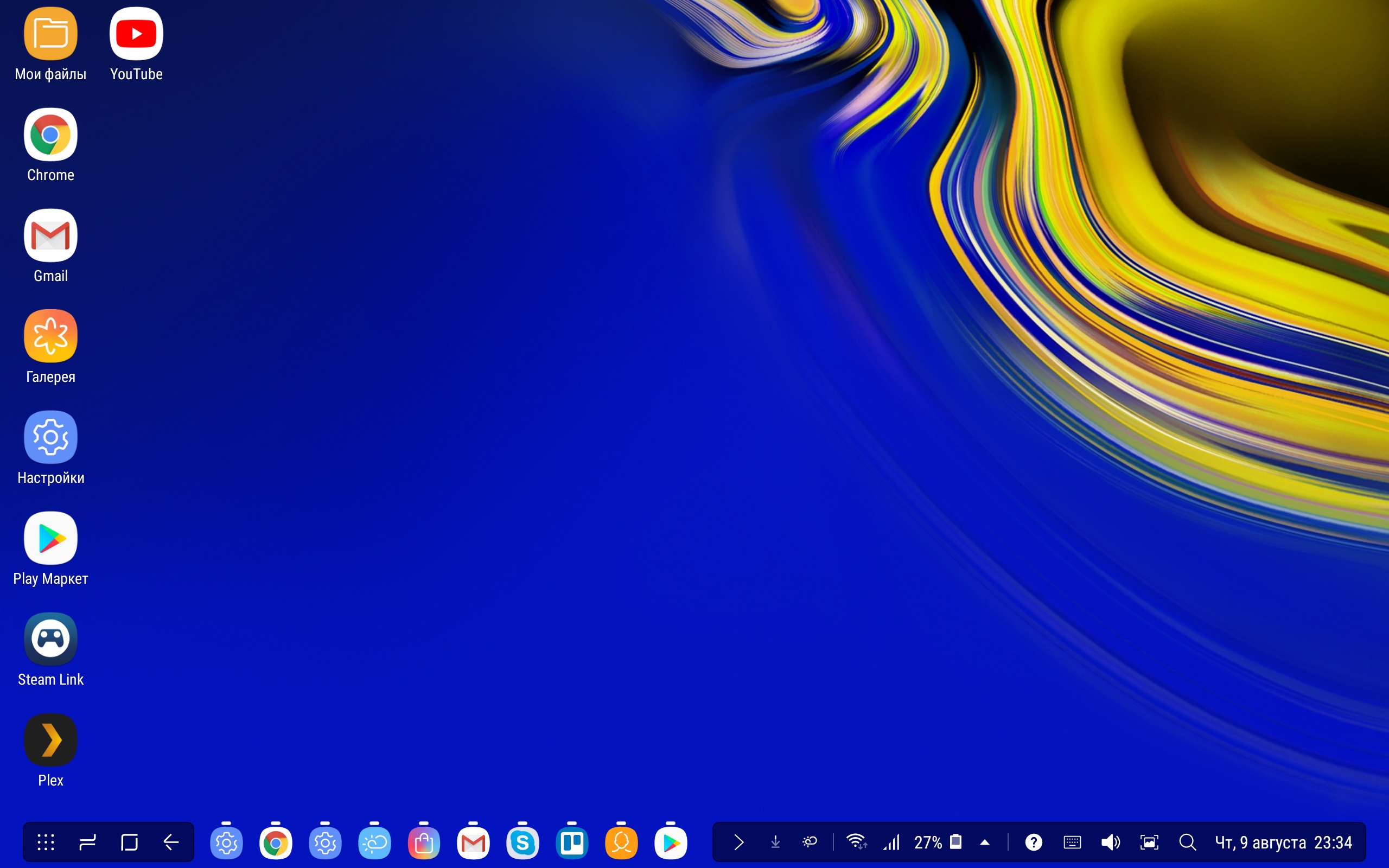This screenshot has height=868, width=1389.
Task: Open the YouTube desktop shortcut
Action: coord(136,34)
